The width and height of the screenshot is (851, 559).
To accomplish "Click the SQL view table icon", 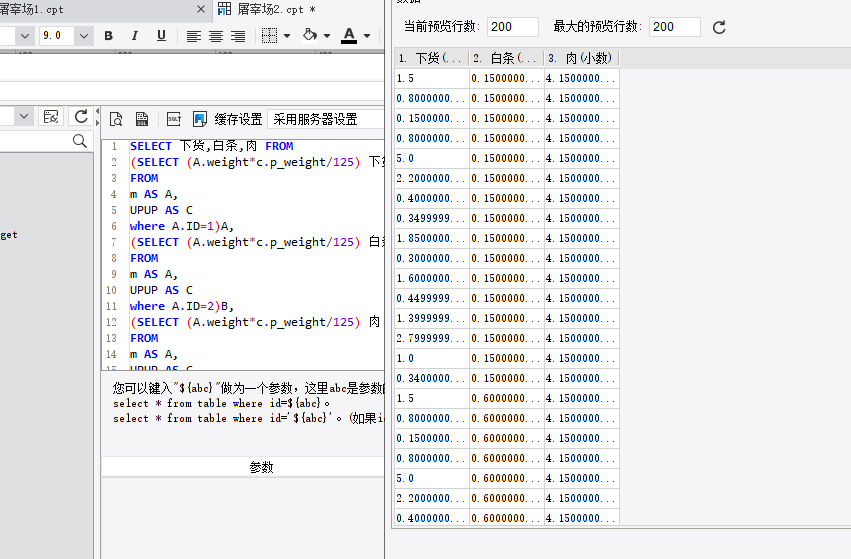I will tap(142, 119).
